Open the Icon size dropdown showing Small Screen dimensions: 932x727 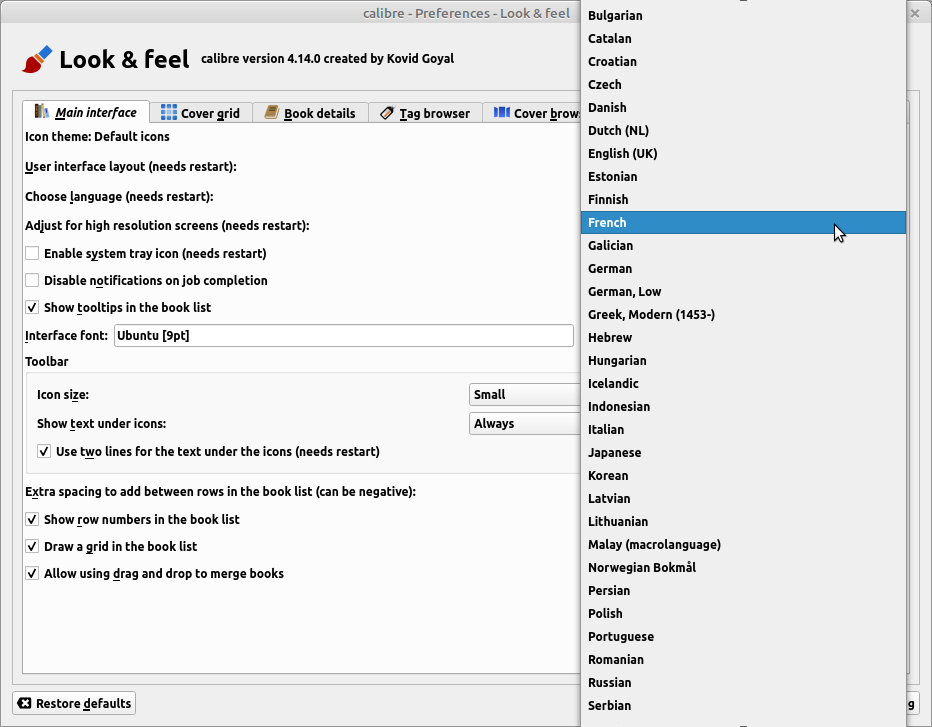[525, 395]
